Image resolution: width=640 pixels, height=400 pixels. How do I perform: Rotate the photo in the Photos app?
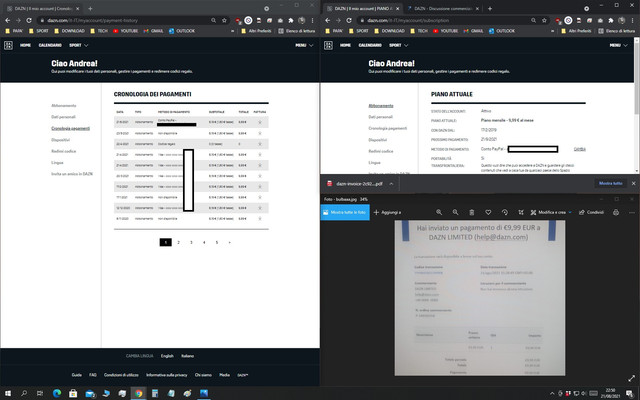[x=504, y=212]
